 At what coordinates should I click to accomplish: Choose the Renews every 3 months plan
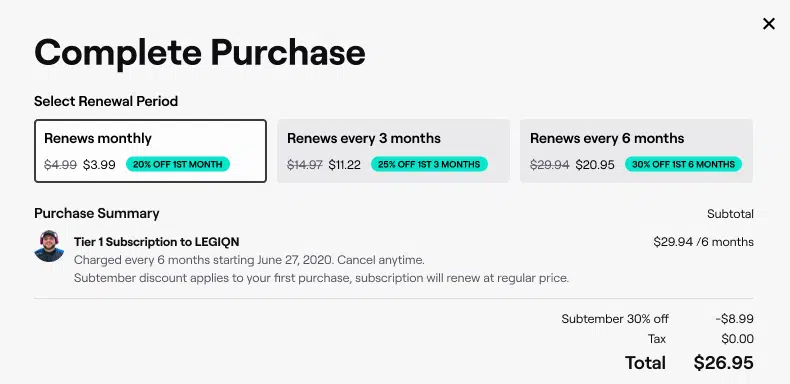coord(393,151)
